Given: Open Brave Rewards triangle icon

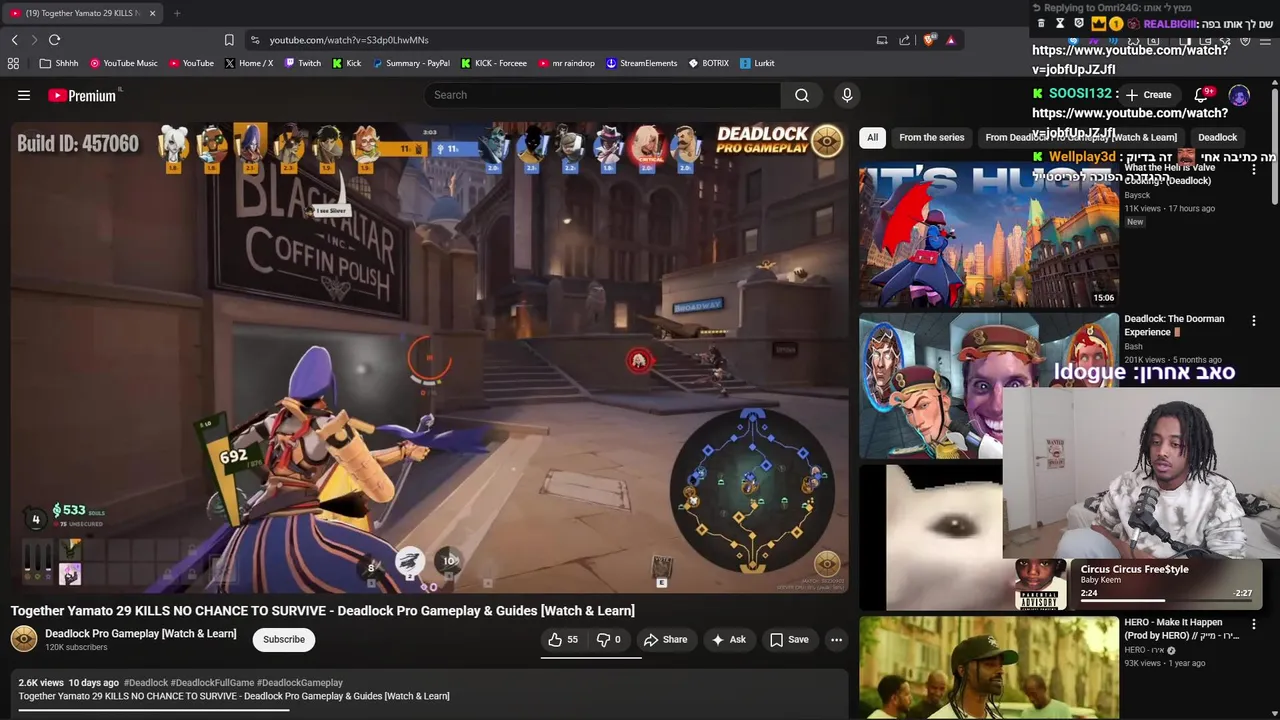Looking at the screenshot, I should pyautogui.click(x=950, y=40).
